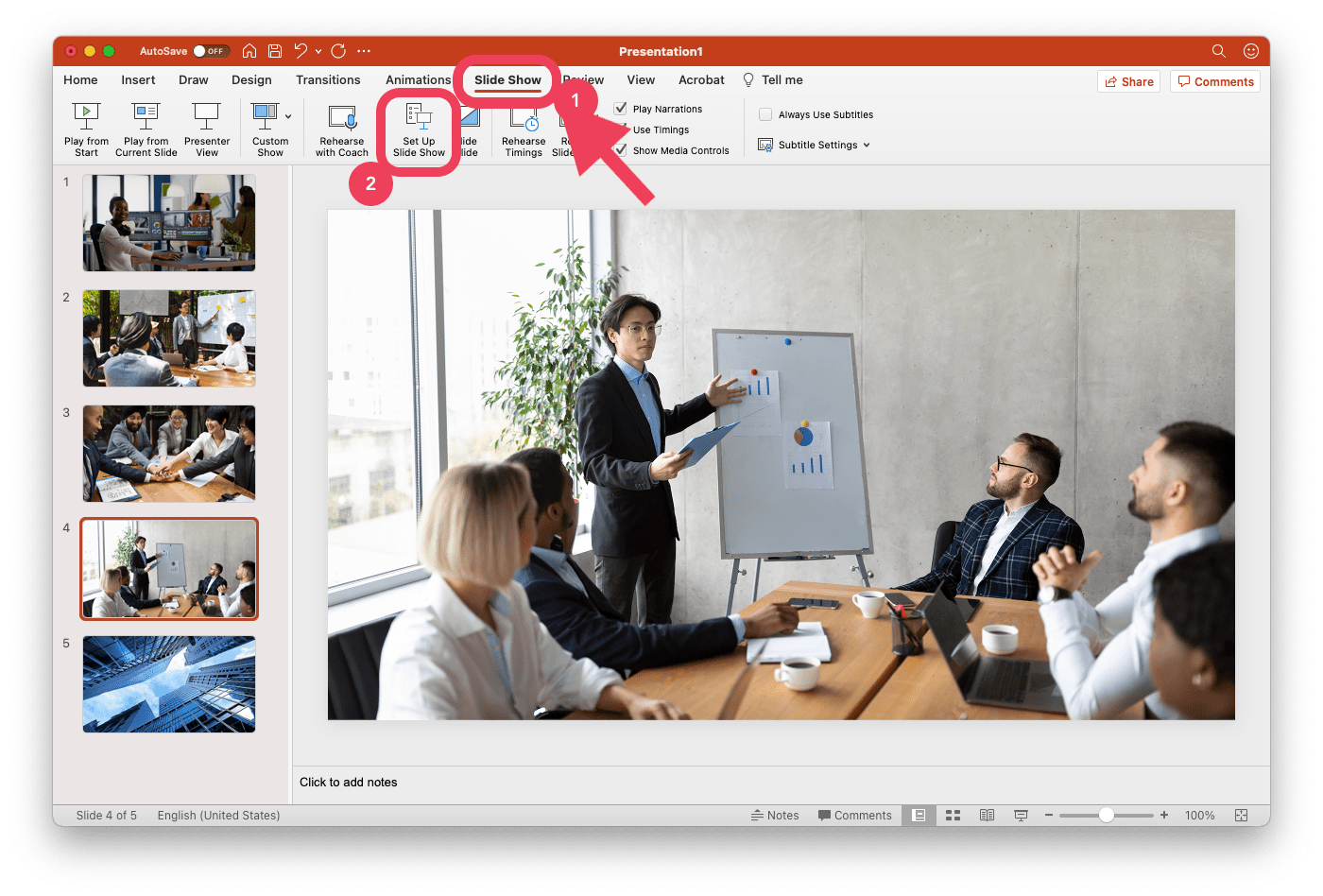This screenshot has width=1323, height=896.
Task: Enable the Always Use Subtitles checkbox
Action: click(x=765, y=113)
